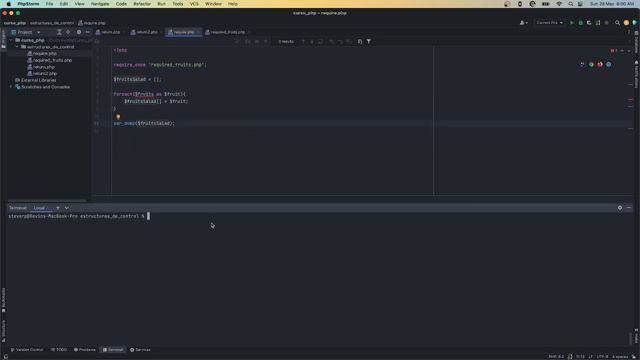The height and width of the screenshot is (360, 640).
Task: Click the Search Everywhere magnifier icon
Action: (x=617, y=23)
